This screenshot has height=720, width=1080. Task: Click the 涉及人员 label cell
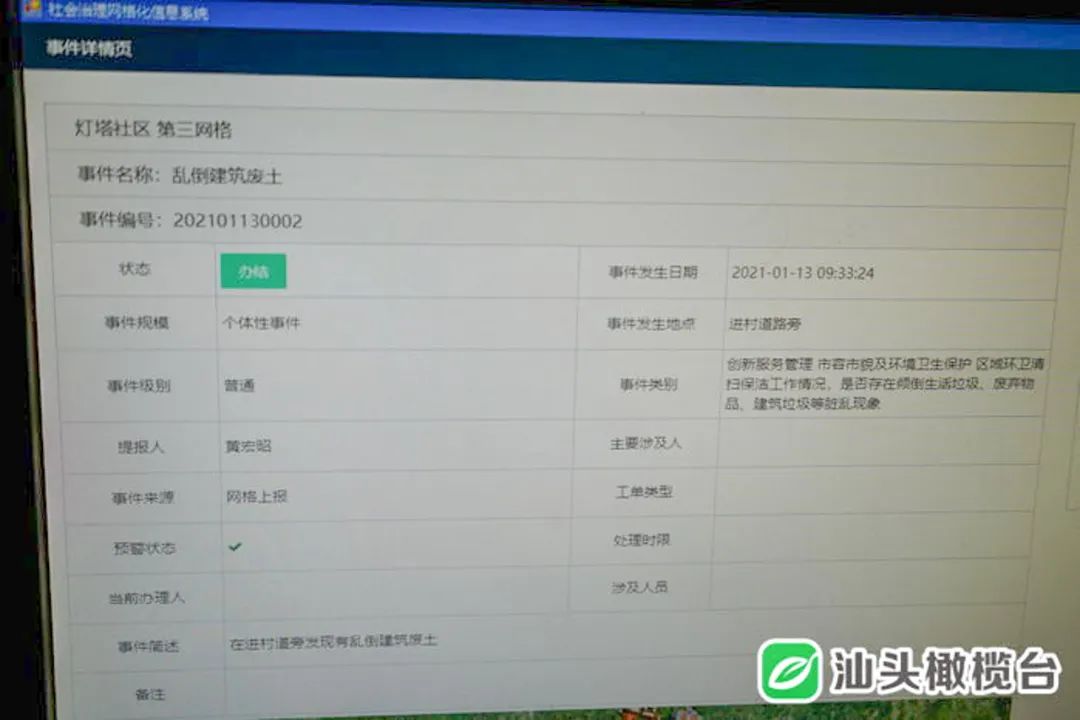point(640,587)
